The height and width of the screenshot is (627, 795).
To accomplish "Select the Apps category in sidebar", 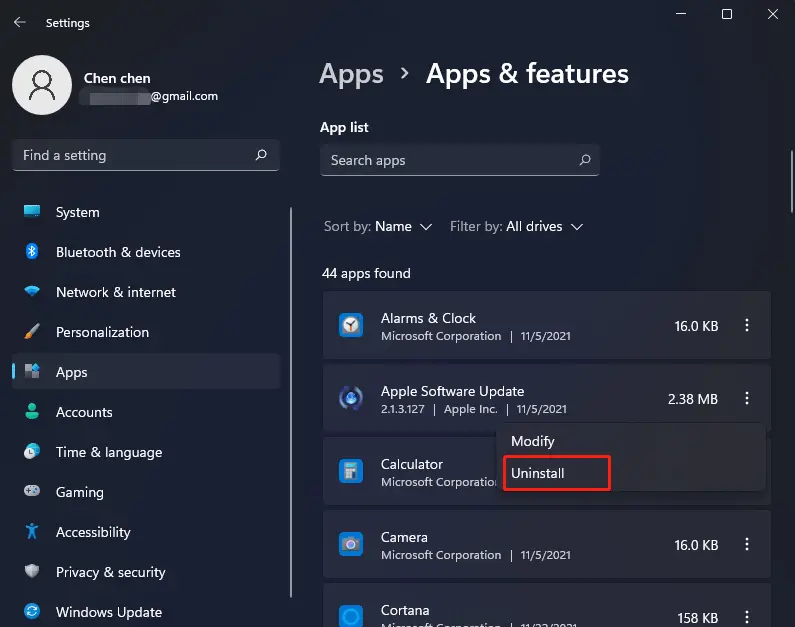I will pyautogui.click(x=146, y=372).
